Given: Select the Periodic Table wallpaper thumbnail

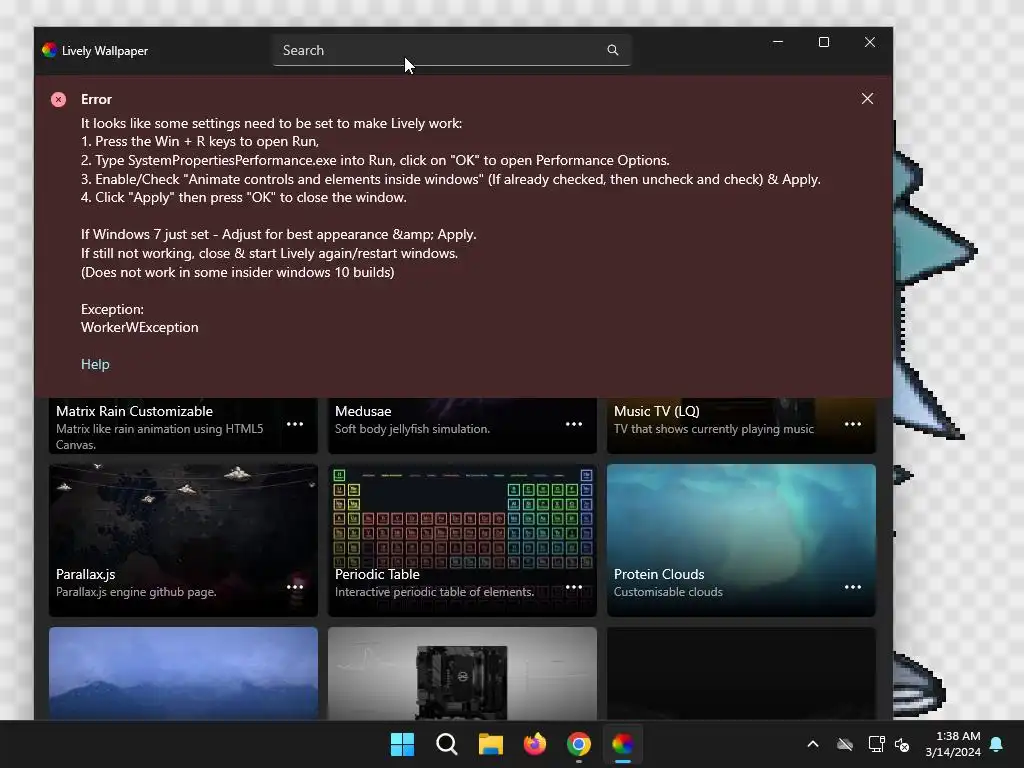Looking at the screenshot, I should pyautogui.click(x=462, y=540).
